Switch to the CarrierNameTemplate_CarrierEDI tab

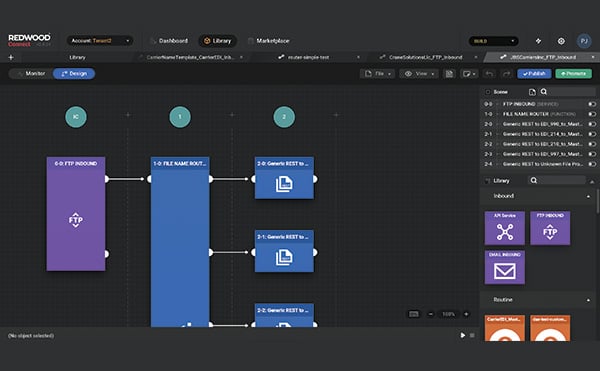pos(191,57)
